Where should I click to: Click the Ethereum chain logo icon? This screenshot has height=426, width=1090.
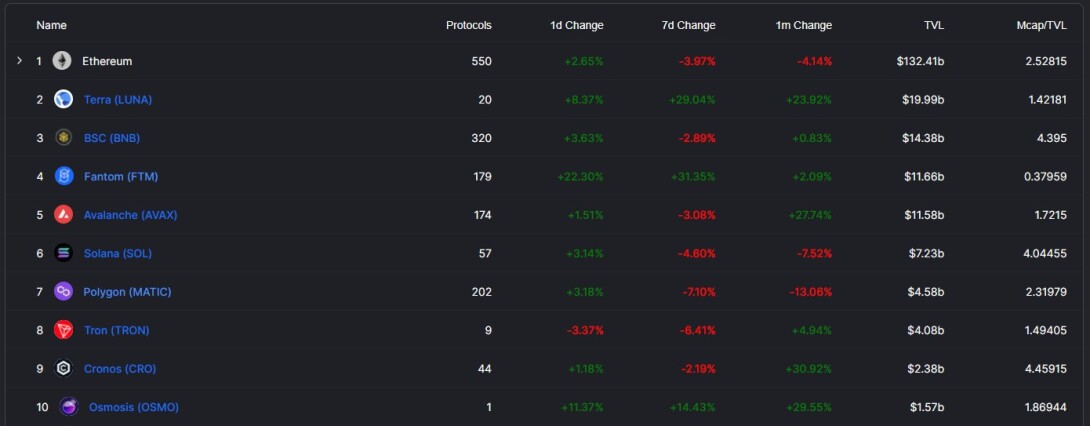pyautogui.click(x=63, y=61)
